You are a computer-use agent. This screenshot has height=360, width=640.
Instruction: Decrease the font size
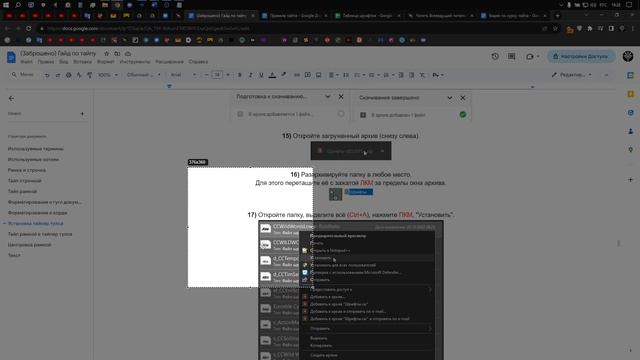[x=207, y=75]
